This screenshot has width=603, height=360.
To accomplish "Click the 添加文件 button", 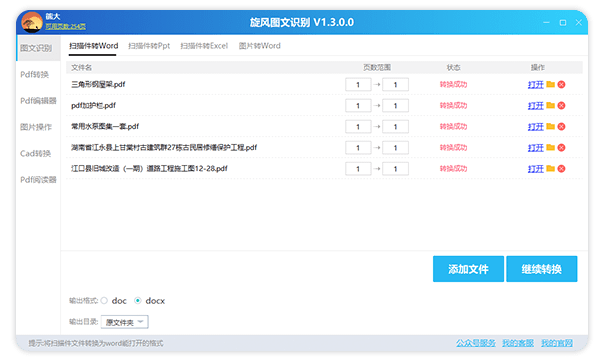I will click(x=468, y=269).
